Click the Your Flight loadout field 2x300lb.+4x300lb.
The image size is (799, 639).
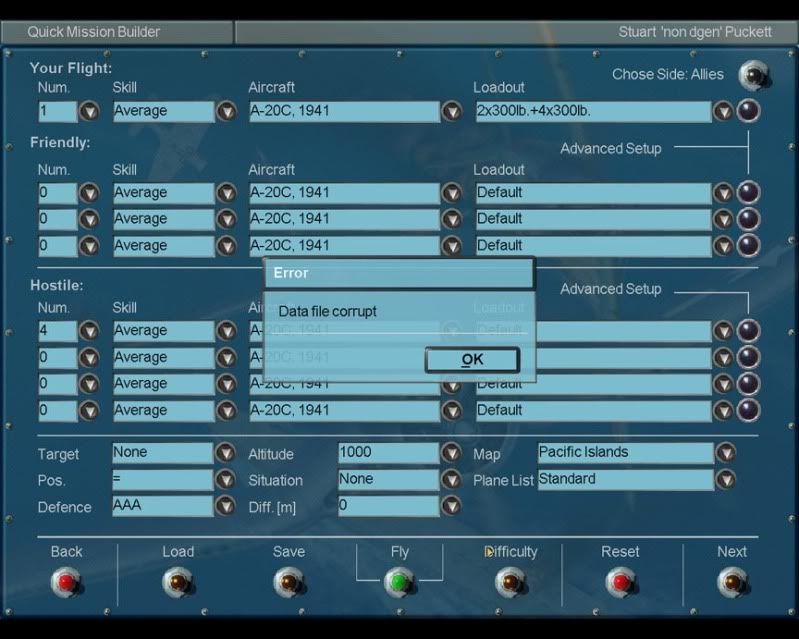click(593, 111)
